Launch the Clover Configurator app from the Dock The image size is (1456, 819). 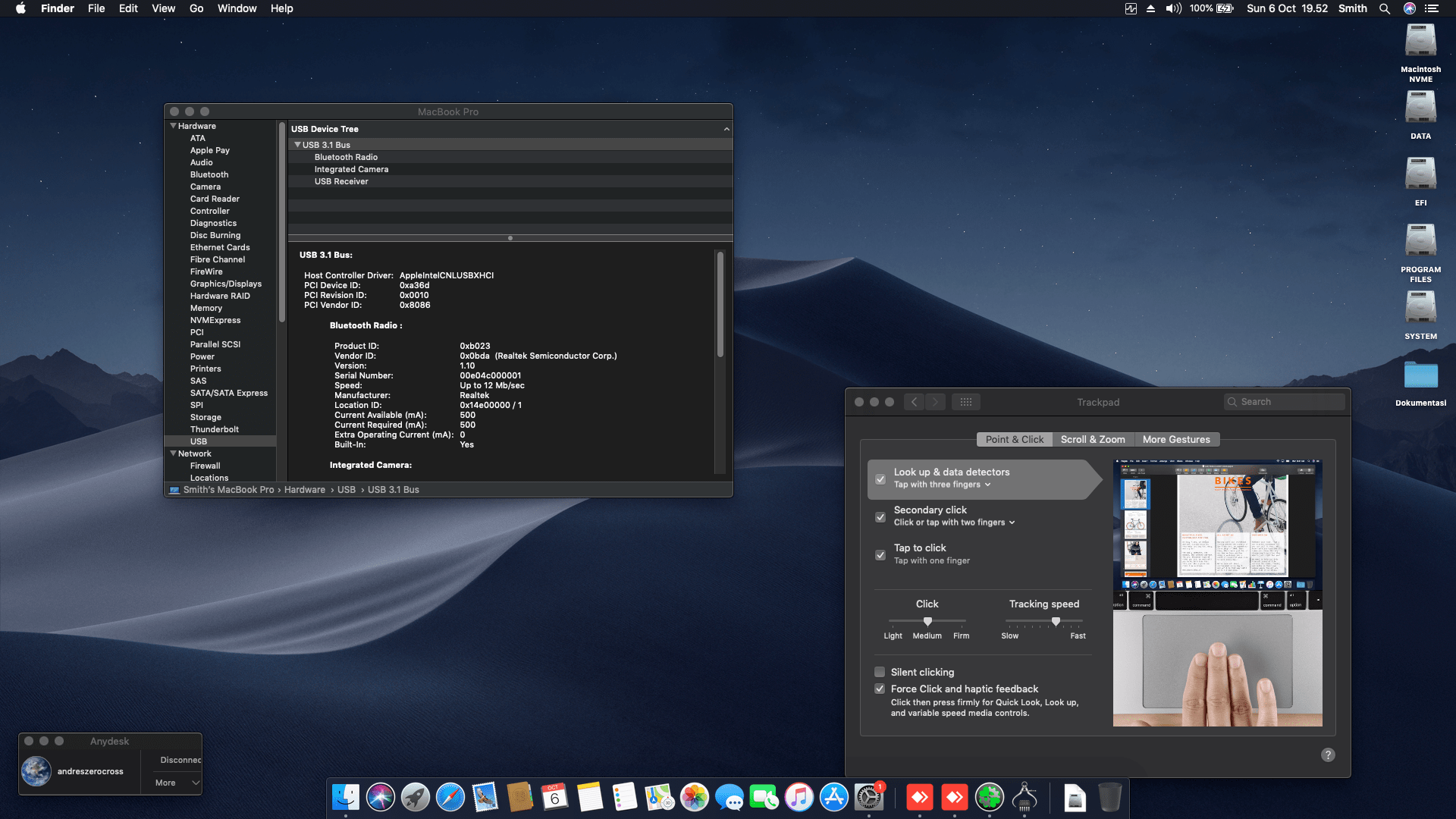coord(989,798)
